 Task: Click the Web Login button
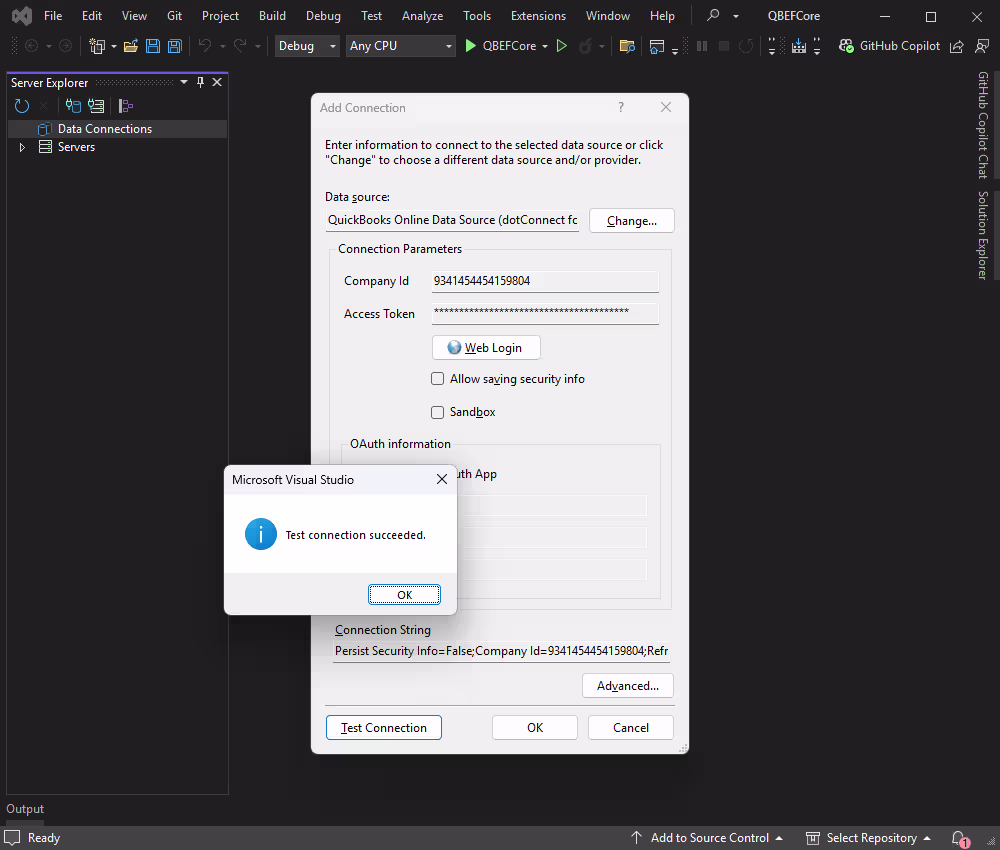pos(486,348)
